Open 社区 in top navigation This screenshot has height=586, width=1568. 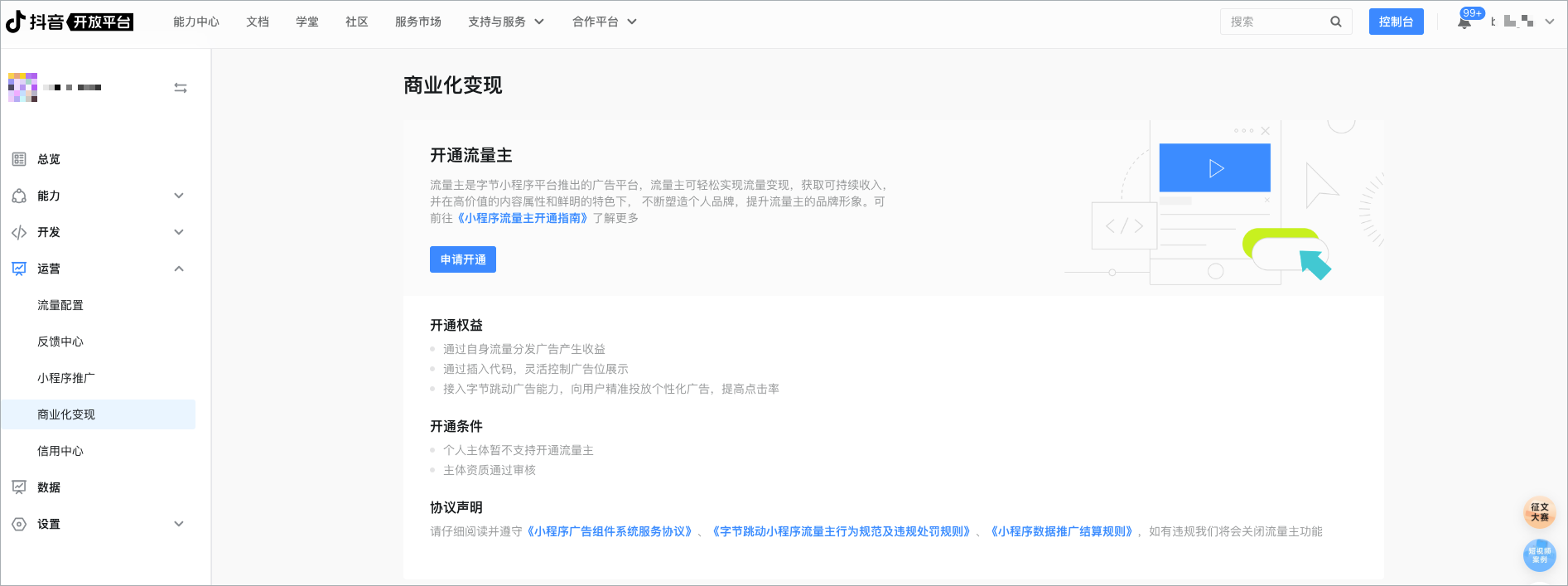pos(357,22)
